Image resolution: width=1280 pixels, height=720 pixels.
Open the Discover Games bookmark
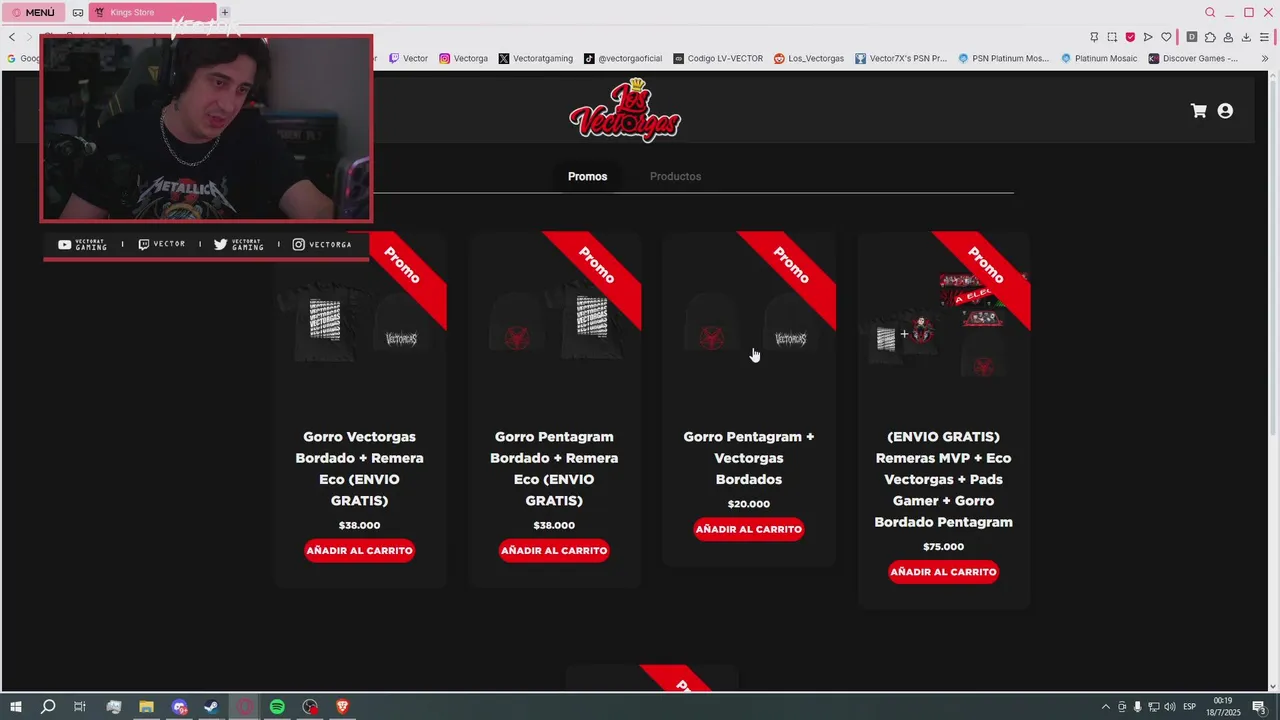pos(1193,58)
